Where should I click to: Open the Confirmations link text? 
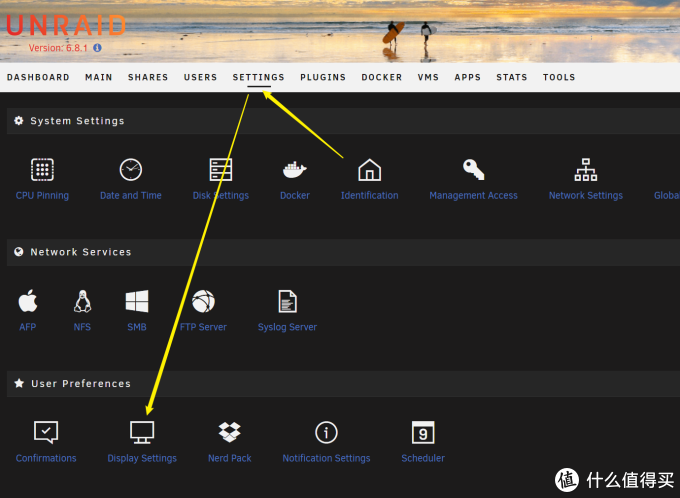(x=46, y=459)
